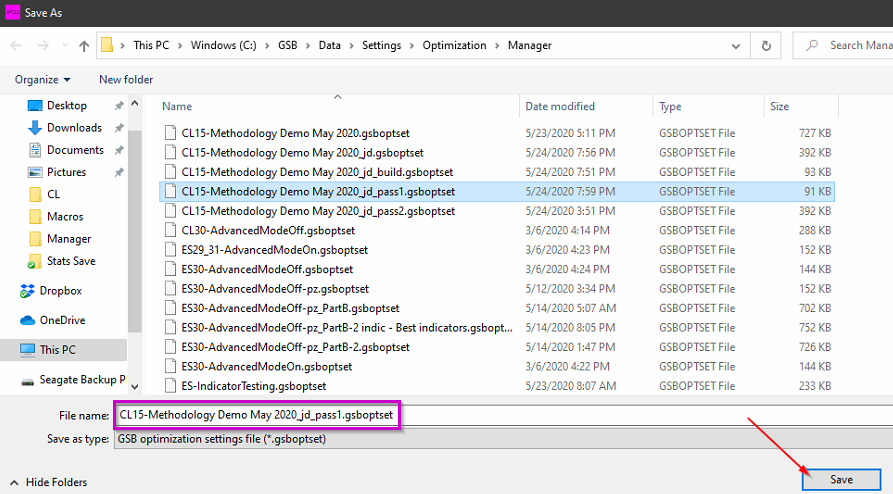Open recent locations dropdown arrow
Image resolution: width=893 pixels, height=494 pixels.
point(63,46)
